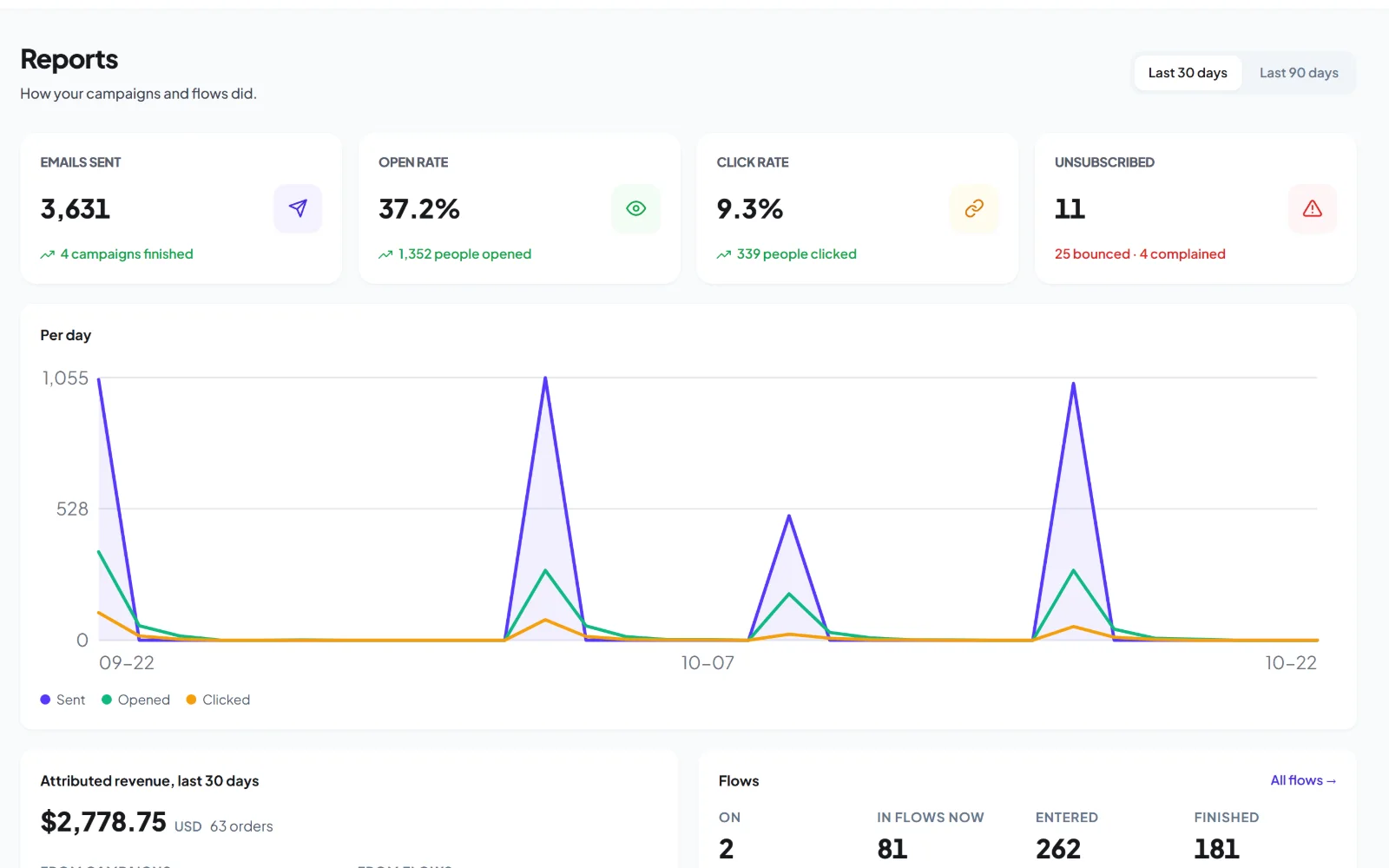
Task: Click the Per day chart title
Action: coord(66,335)
